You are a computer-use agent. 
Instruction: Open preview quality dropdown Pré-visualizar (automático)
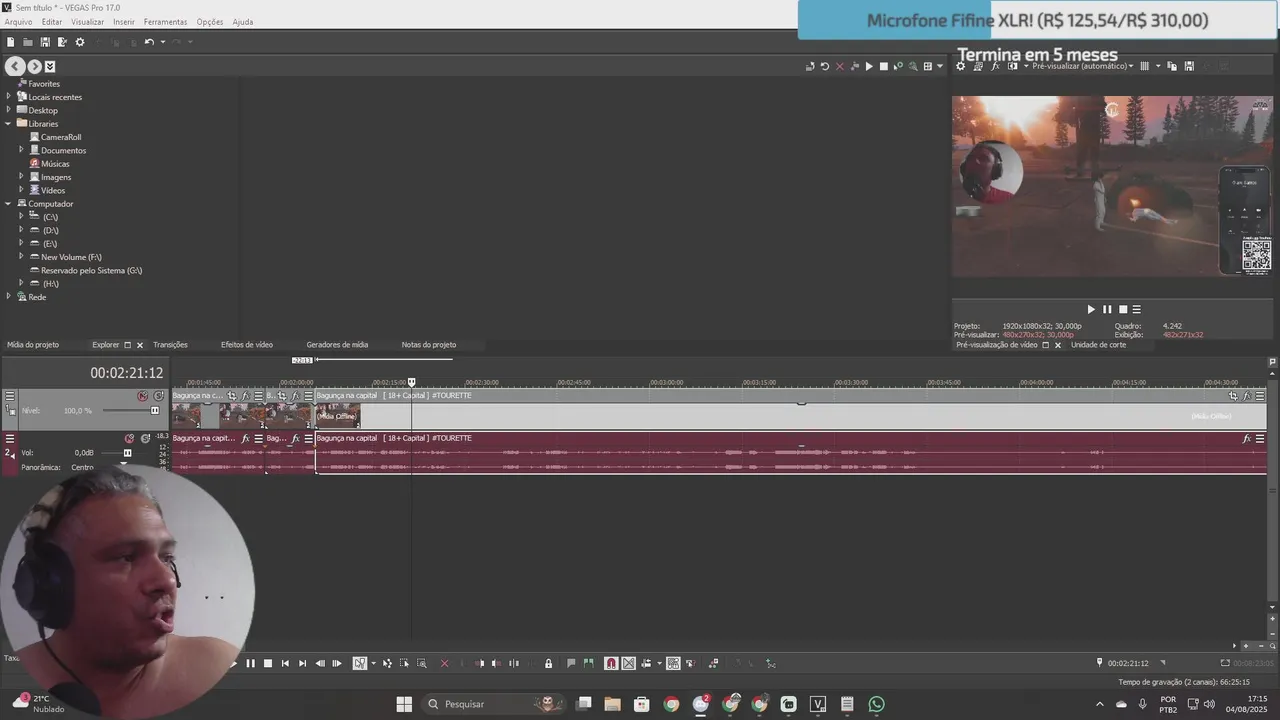click(x=1082, y=66)
